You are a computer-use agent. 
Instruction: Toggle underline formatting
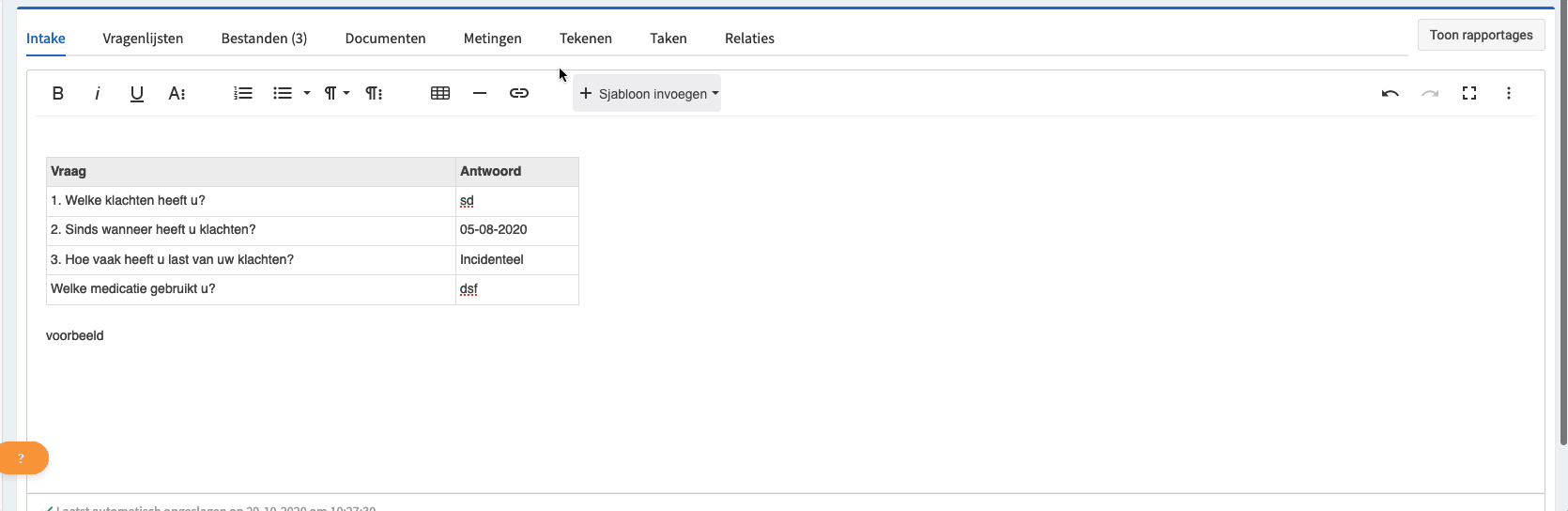coord(137,93)
